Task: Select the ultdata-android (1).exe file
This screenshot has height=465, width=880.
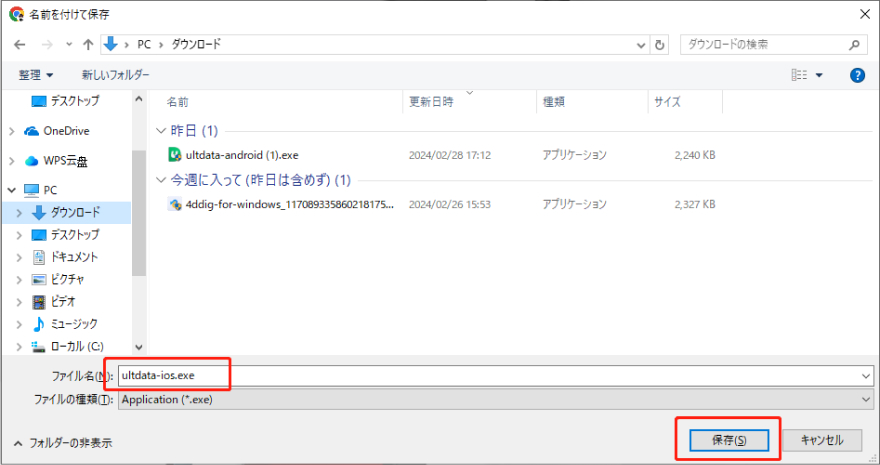Action: click(242, 155)
